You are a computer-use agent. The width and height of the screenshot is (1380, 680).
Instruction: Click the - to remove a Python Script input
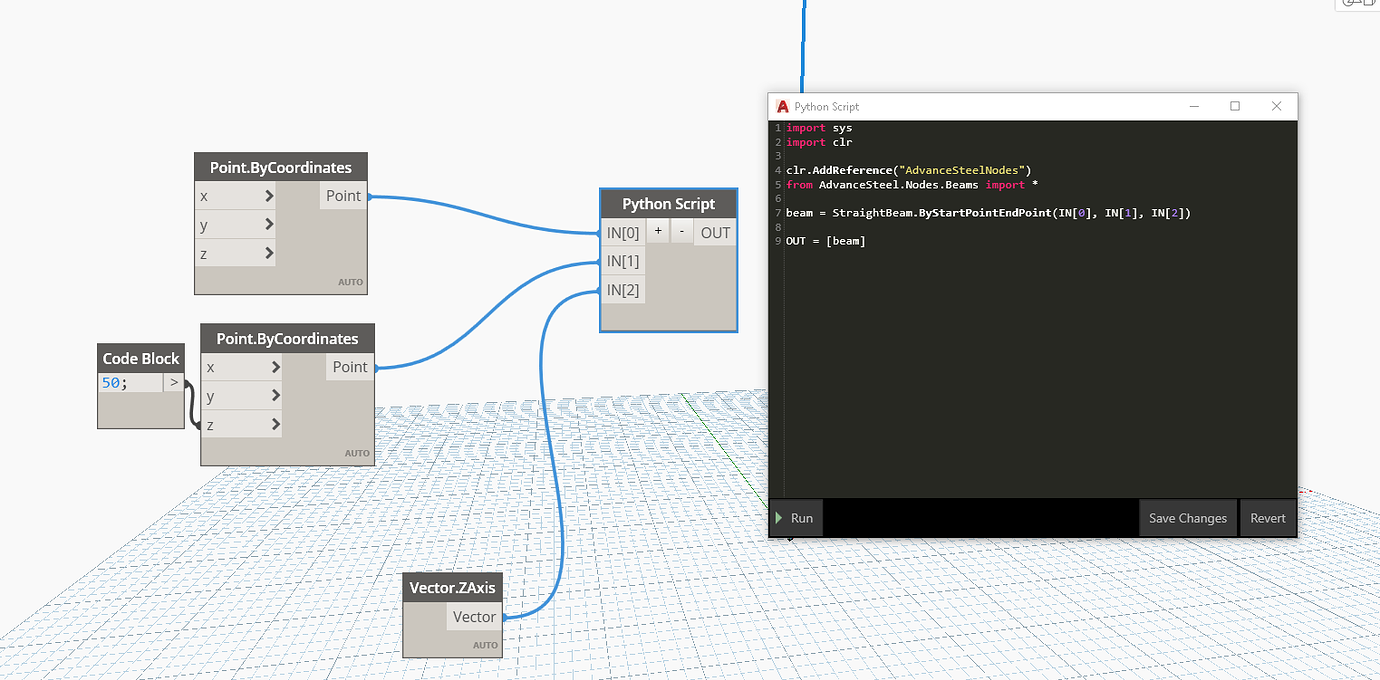tap(681, 231)
